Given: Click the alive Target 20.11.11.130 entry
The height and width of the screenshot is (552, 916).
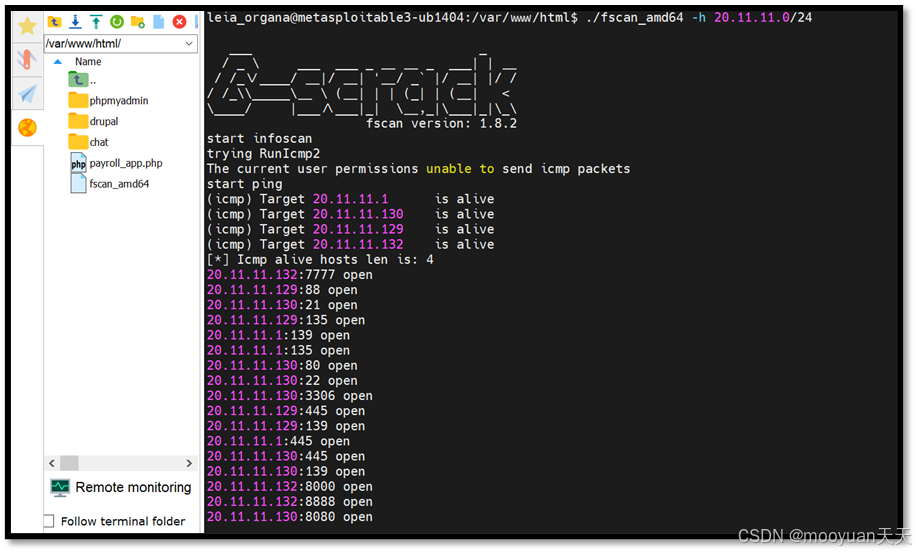Looking at the screenshot, I should 351,214.
